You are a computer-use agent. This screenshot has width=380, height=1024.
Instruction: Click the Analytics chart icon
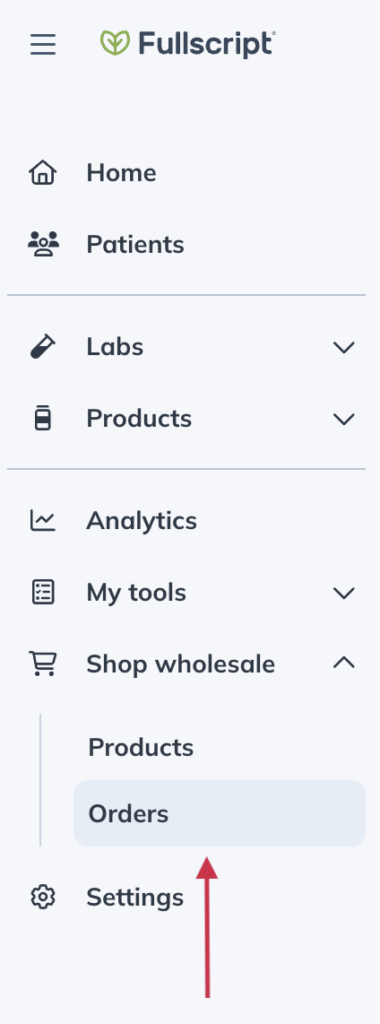(43, 520)
